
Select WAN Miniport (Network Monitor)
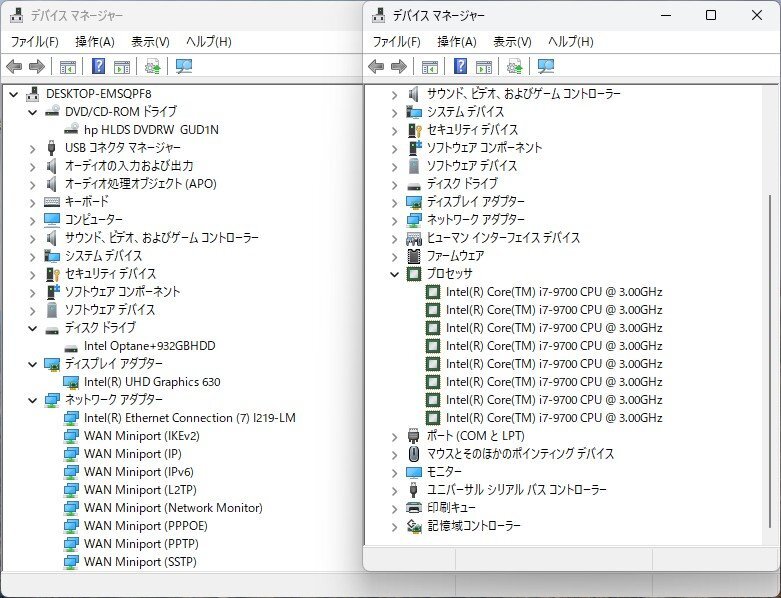pyautogui.click(x=173, y=508)
